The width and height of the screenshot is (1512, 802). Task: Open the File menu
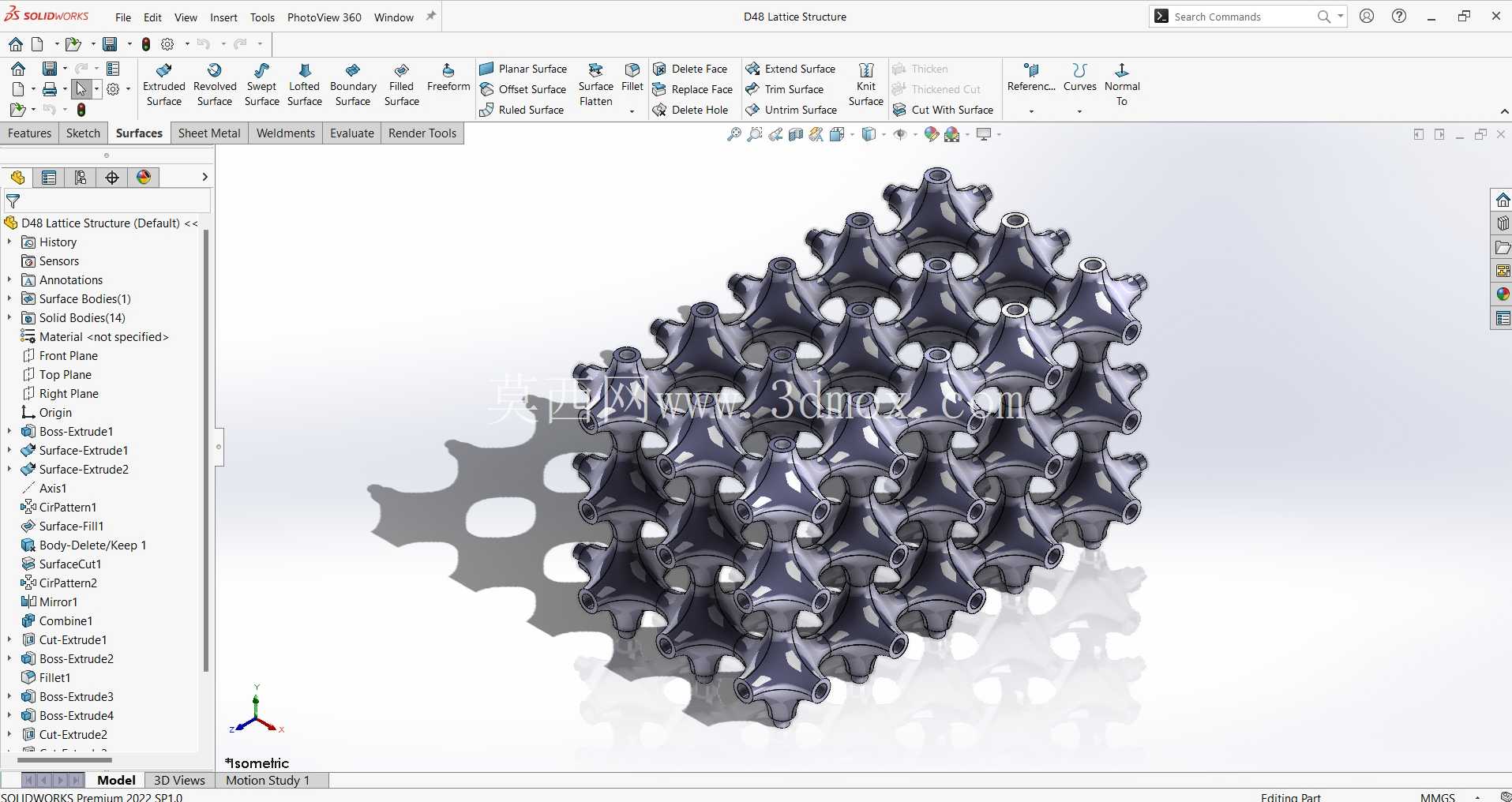(x=123, y=17)
